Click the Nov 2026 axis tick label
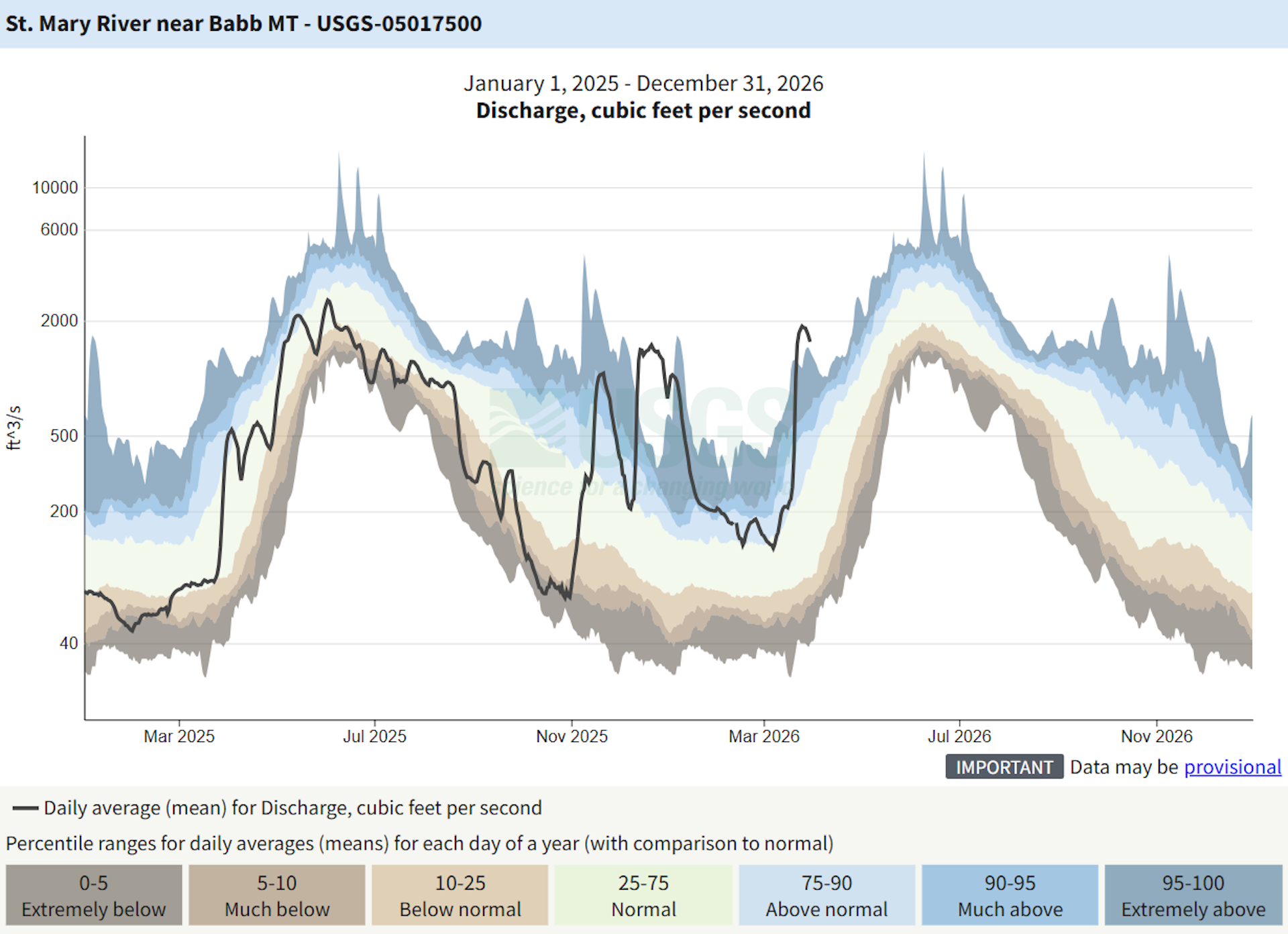1288x934 pixels. tap(1157, 736)
